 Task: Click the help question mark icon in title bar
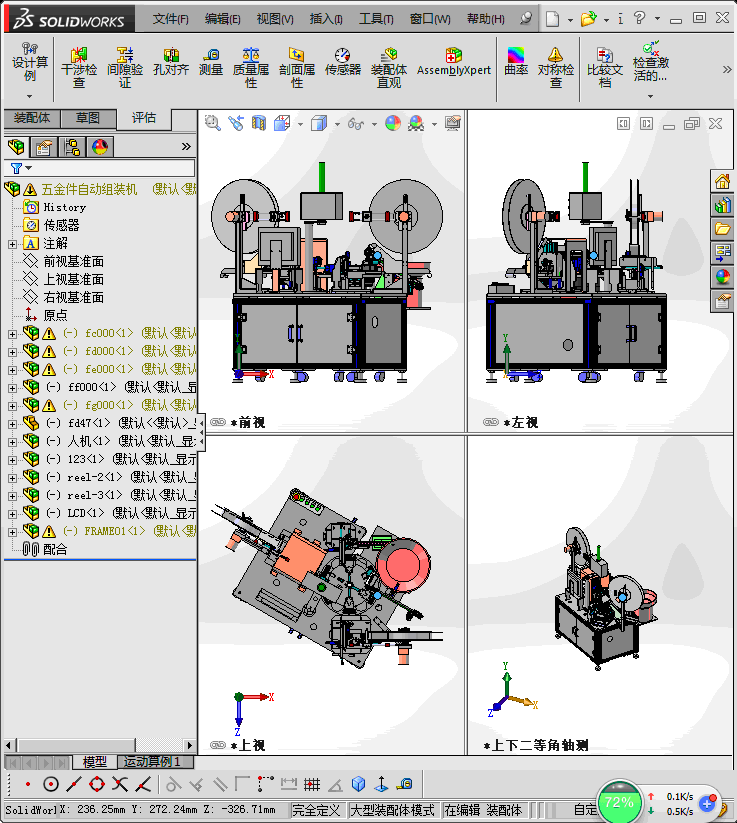coord(639,18)
